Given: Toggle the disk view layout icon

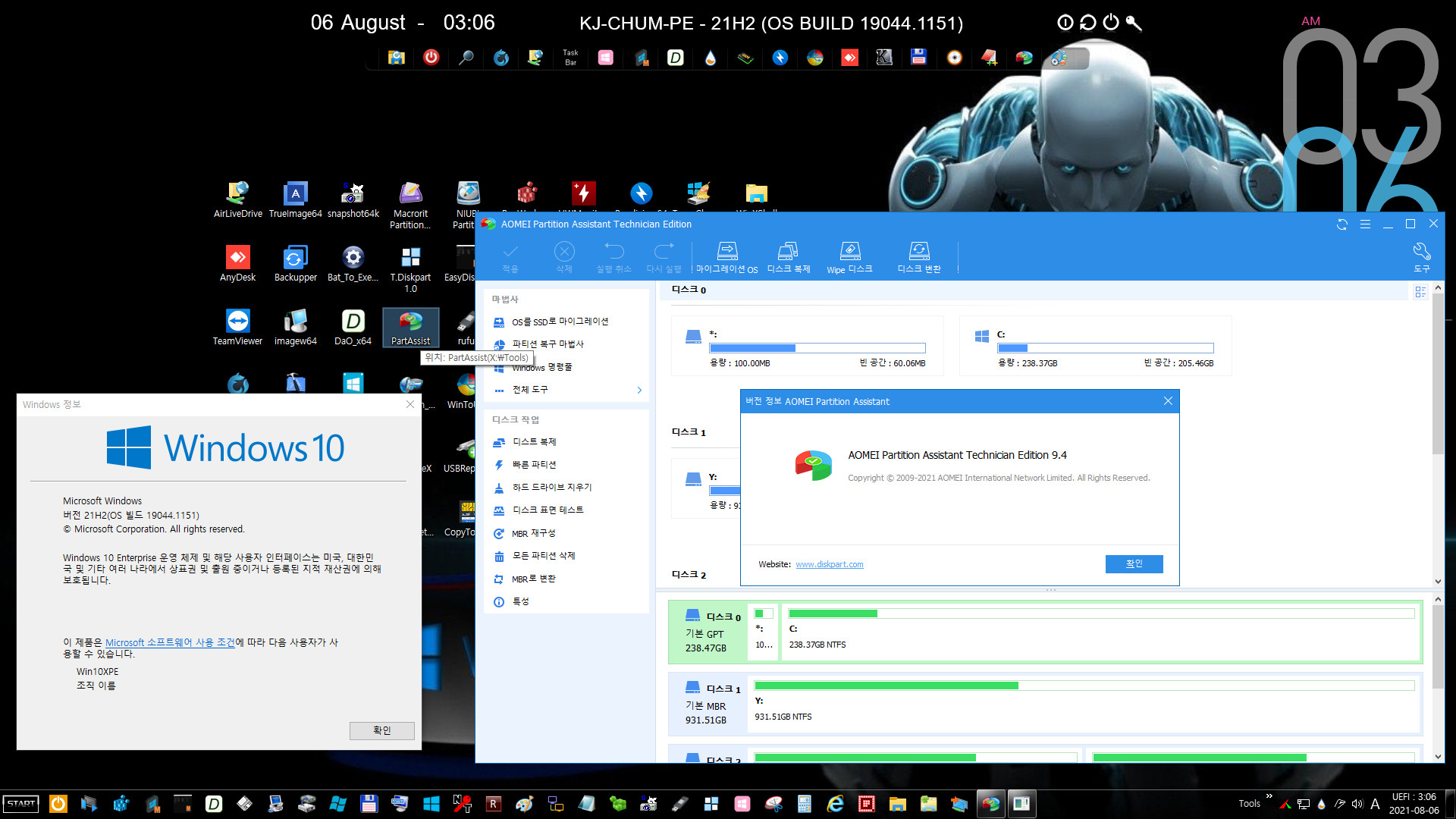Looking at the screenshot, I should 1420,292.
